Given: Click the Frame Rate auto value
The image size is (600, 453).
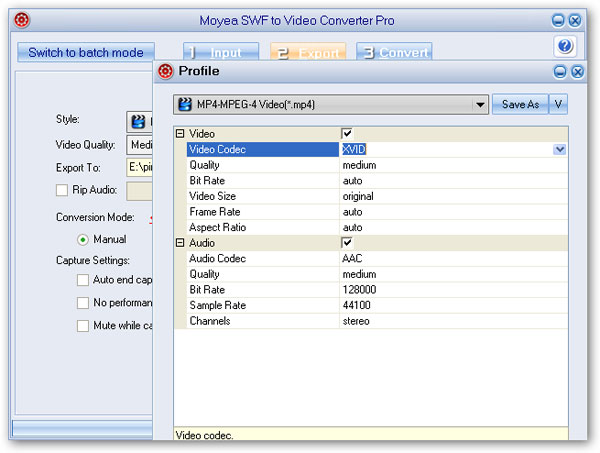Looking at the screenshot, I should tap(352, 212).
